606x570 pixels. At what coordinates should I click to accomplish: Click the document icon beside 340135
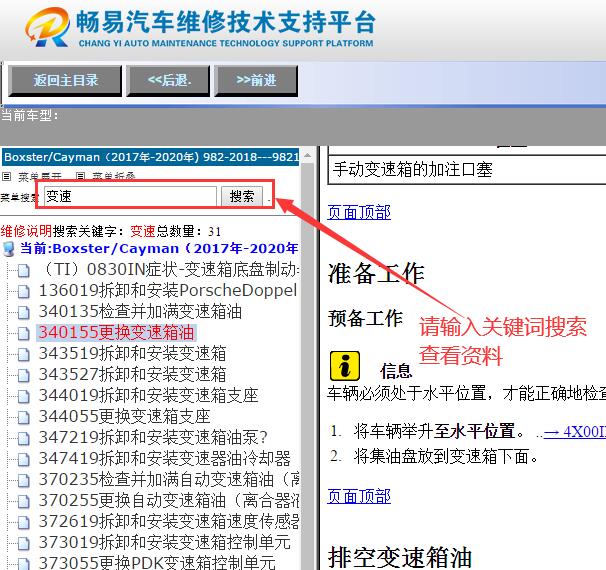tap(24, 312)
